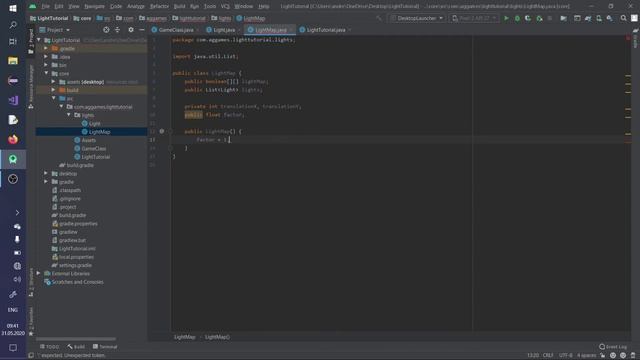Expand the desktop module folder
The width and height of the screenshot is (640, 360).
pyautogui.click(x=46, y=173)
